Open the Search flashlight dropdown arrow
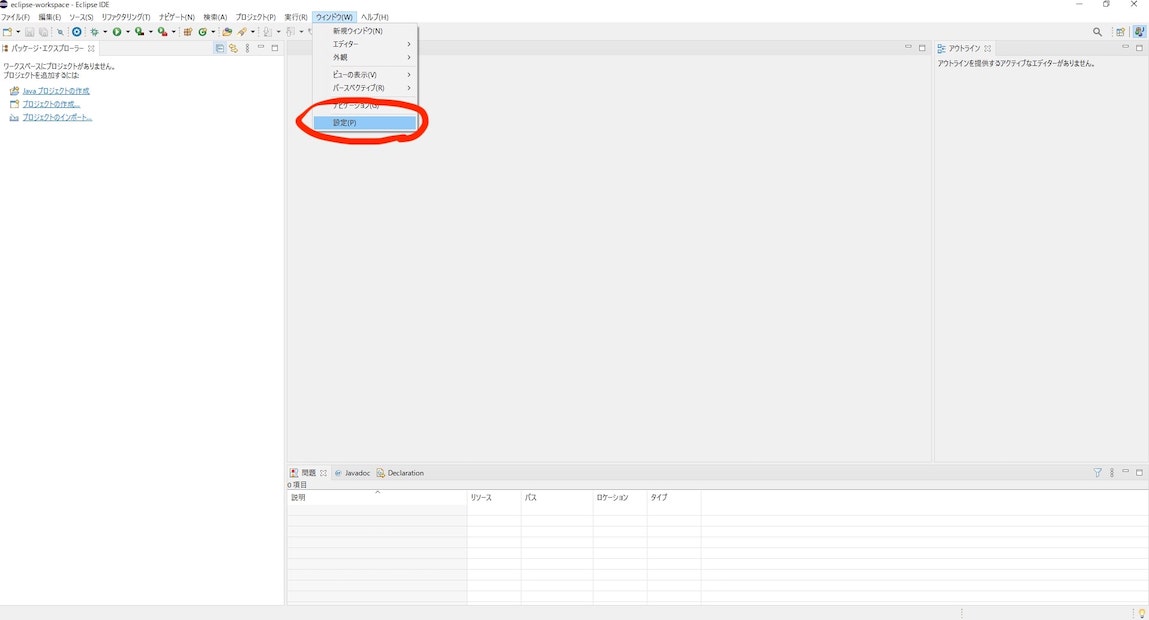The width and height of the screenshot is (1149, 620). 252,32
